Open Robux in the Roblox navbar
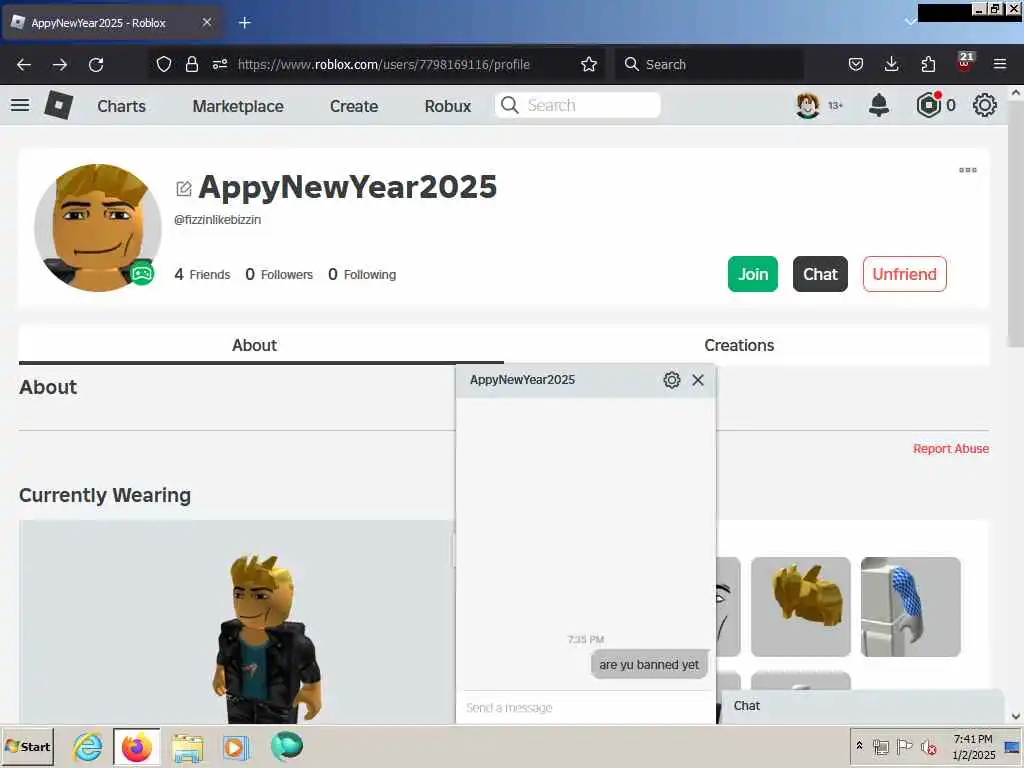The width and height of the screenshot is (1024, 768). [447, 106]
